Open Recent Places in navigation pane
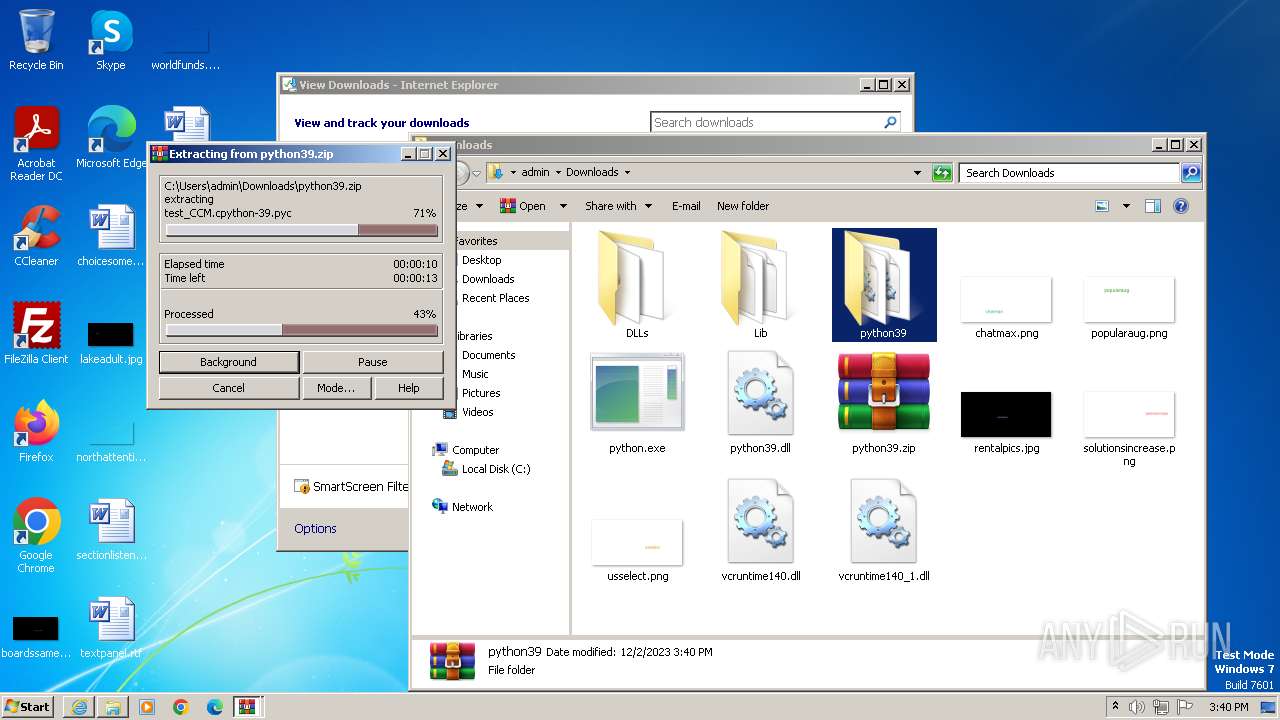The height and width of the screenshot is (720, 1280). point(496,298)
